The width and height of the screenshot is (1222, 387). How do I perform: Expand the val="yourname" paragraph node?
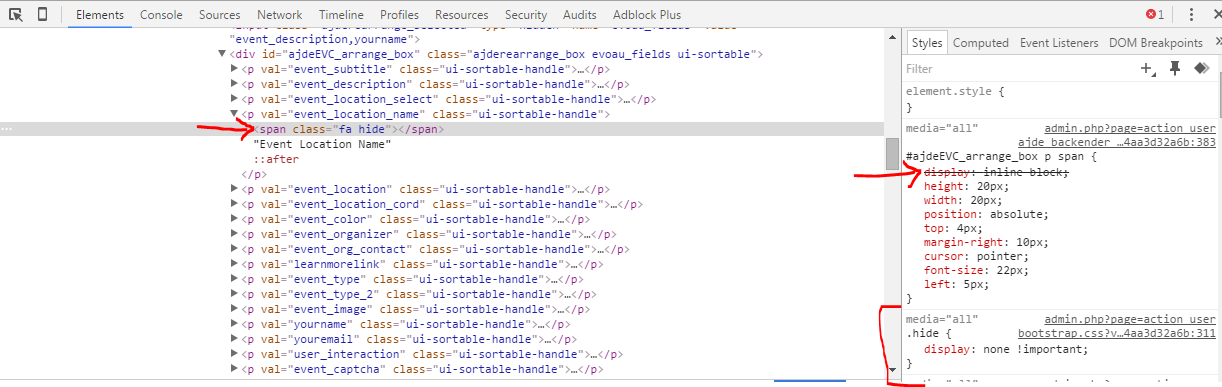[235, 324]
